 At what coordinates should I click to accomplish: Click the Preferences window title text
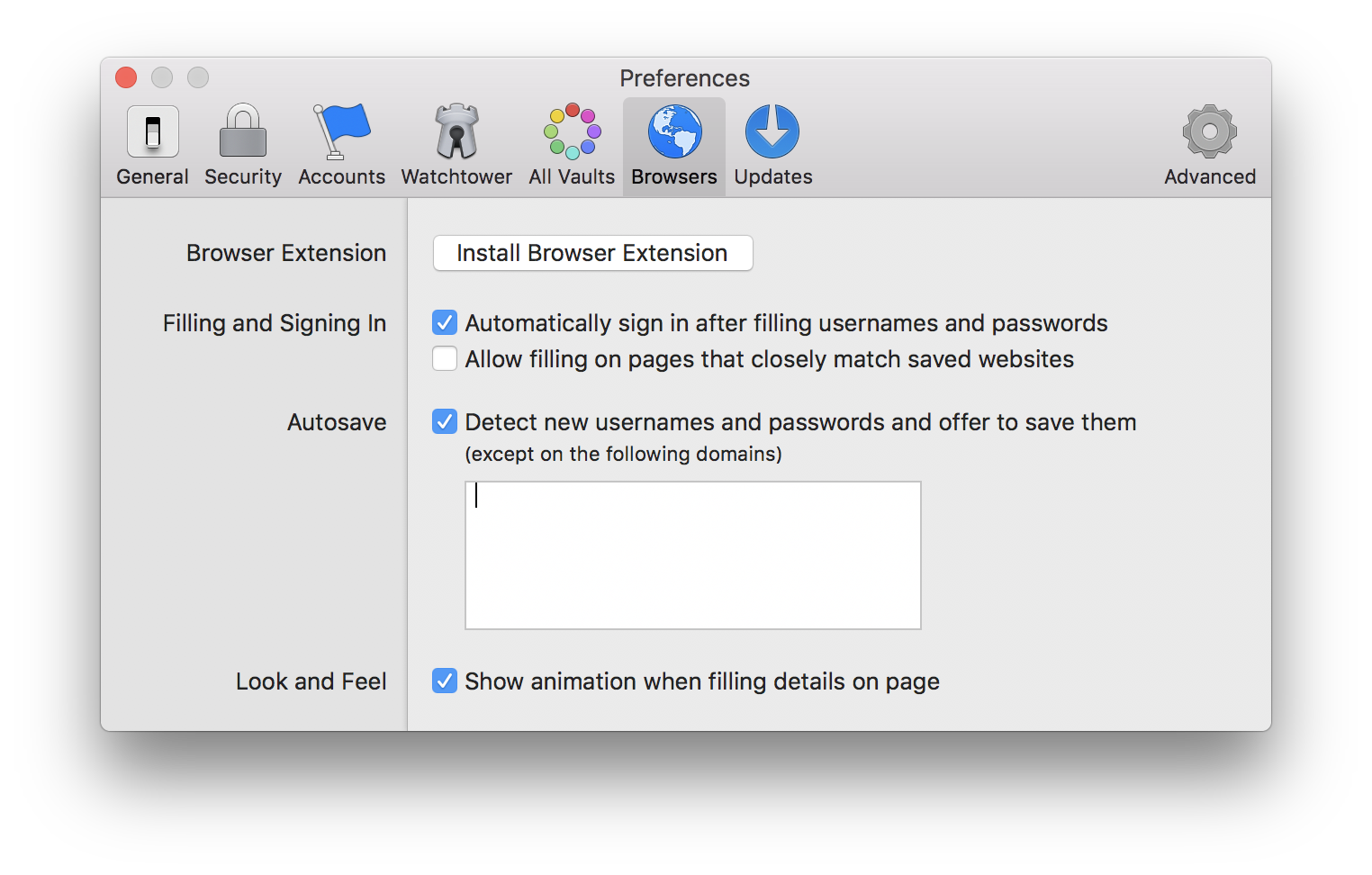(x=684, y=78)
